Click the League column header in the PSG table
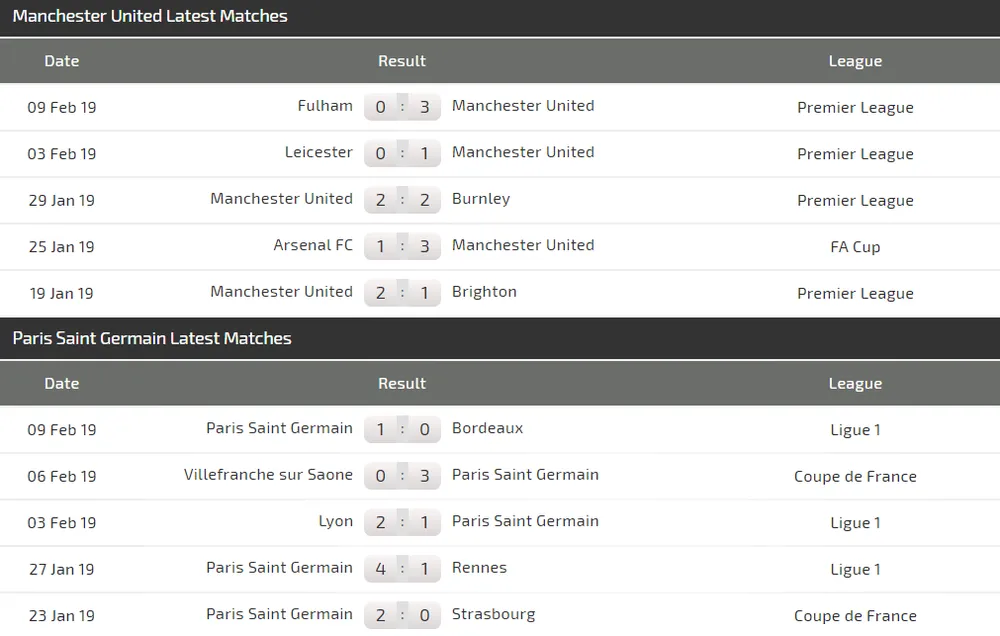The width and height of the screenshot is (1000, 636). click(x=855, y=384)
